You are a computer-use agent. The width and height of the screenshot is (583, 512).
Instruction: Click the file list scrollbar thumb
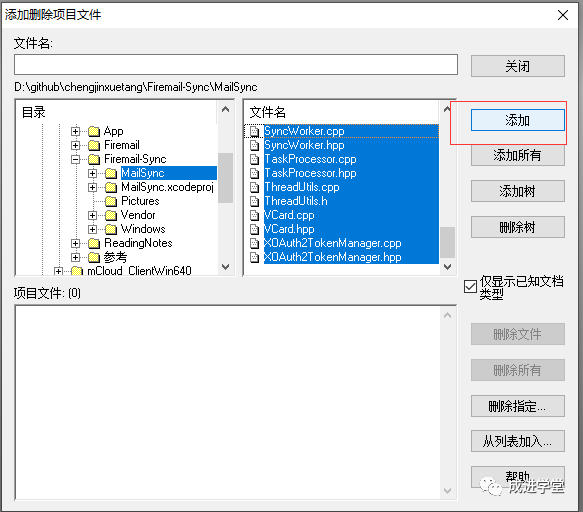[x=447, y=242]
